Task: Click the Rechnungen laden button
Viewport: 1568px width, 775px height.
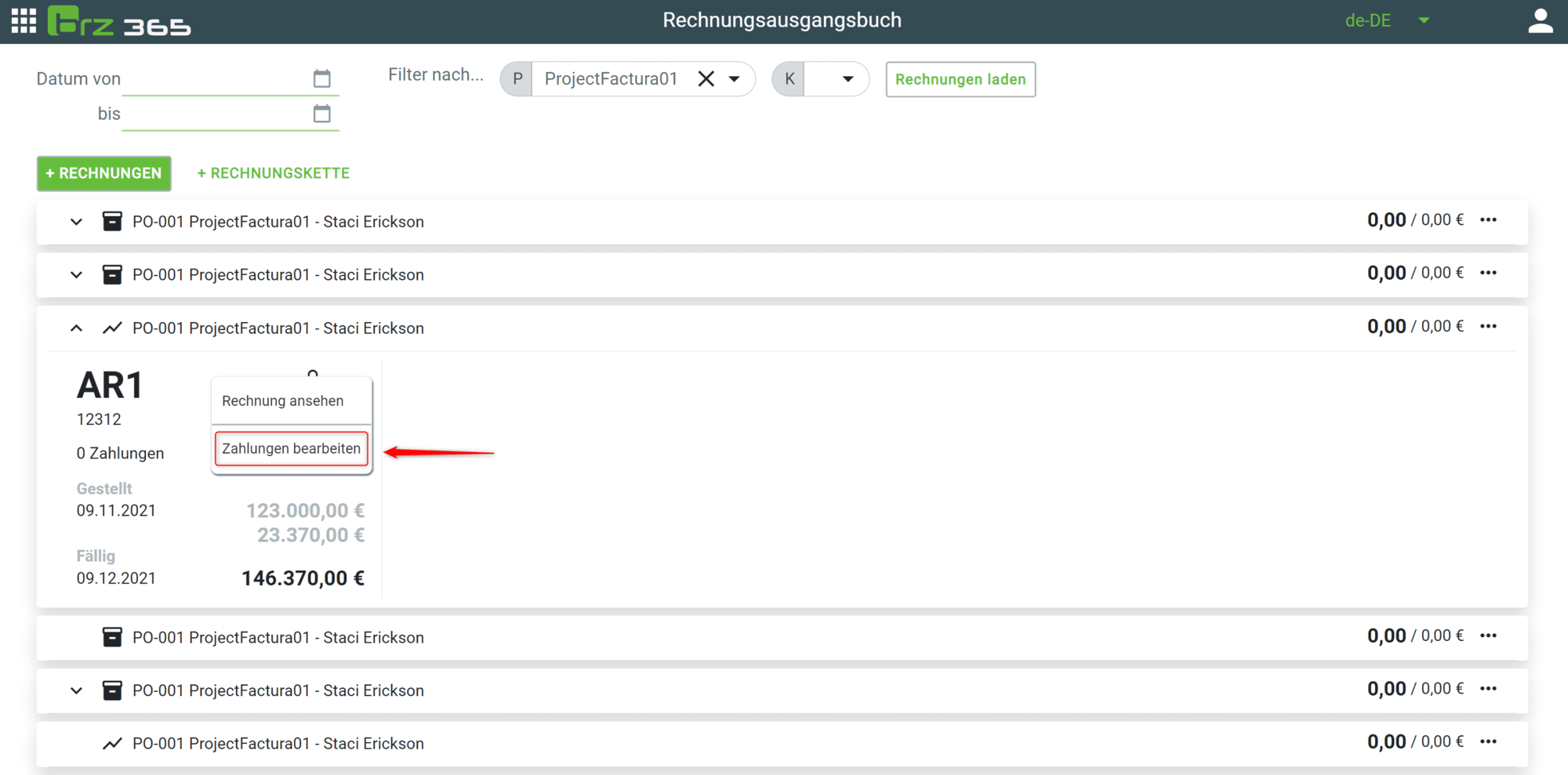Action: [960, 79]
